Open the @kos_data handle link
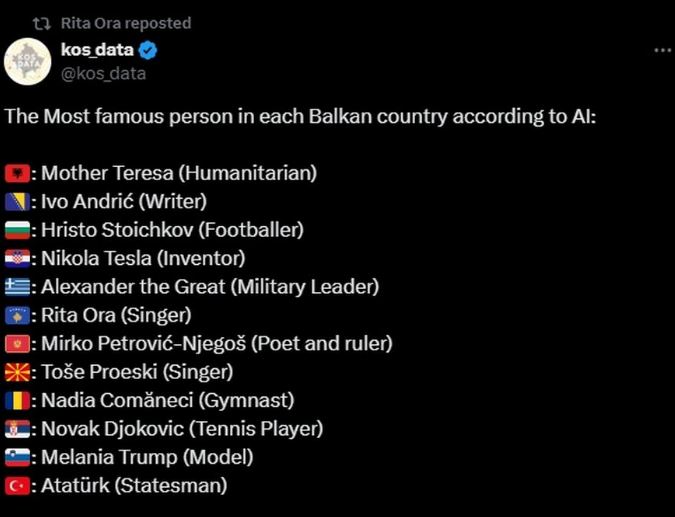675x517 pixels. (103, 74)
